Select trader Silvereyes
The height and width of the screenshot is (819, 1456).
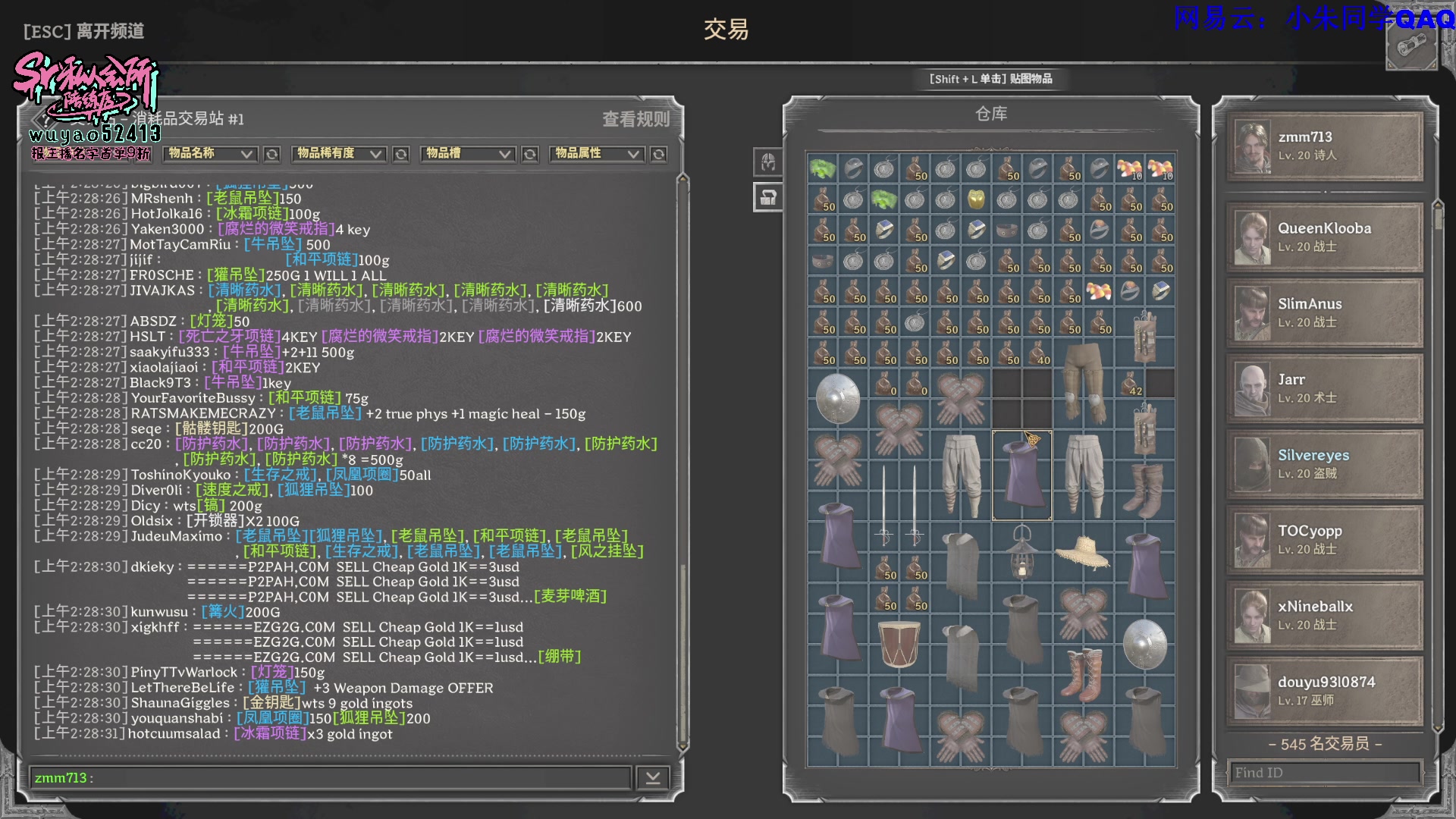click(1324, 465)
